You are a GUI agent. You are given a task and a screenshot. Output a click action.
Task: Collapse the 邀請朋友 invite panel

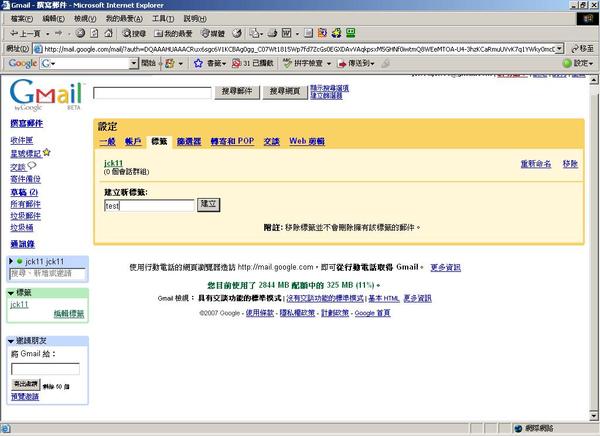11,341
